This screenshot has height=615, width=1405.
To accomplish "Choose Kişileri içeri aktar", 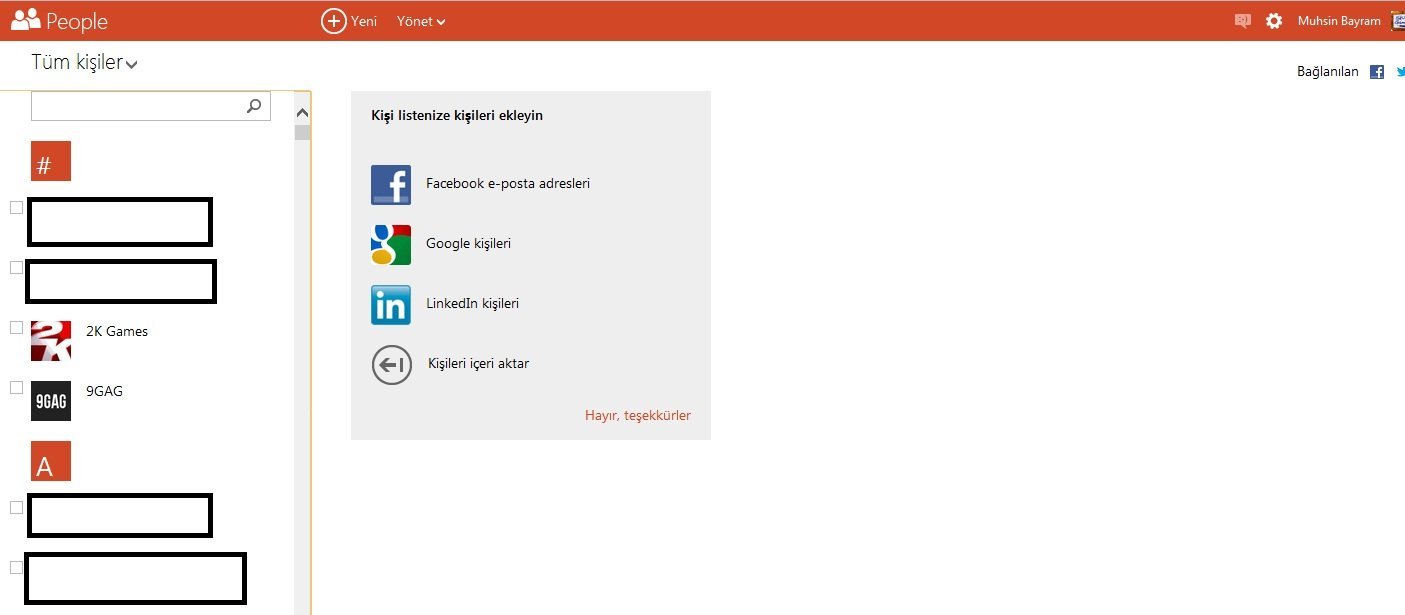I will pos(478,364).
